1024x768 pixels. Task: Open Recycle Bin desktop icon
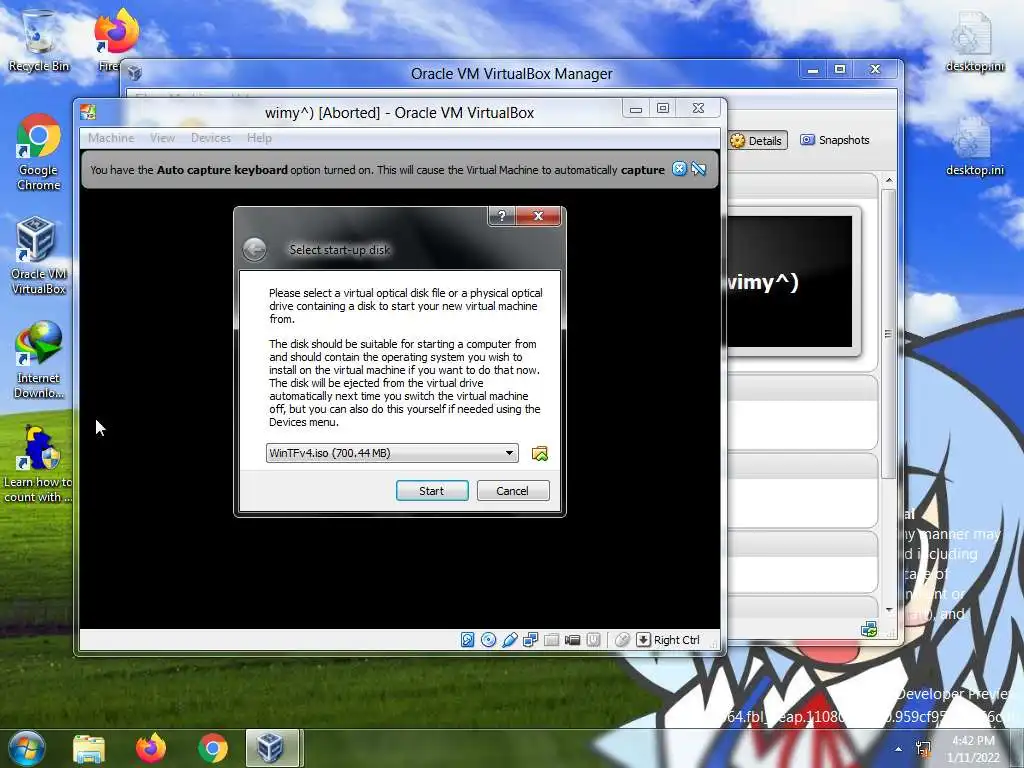click(39, 40)
